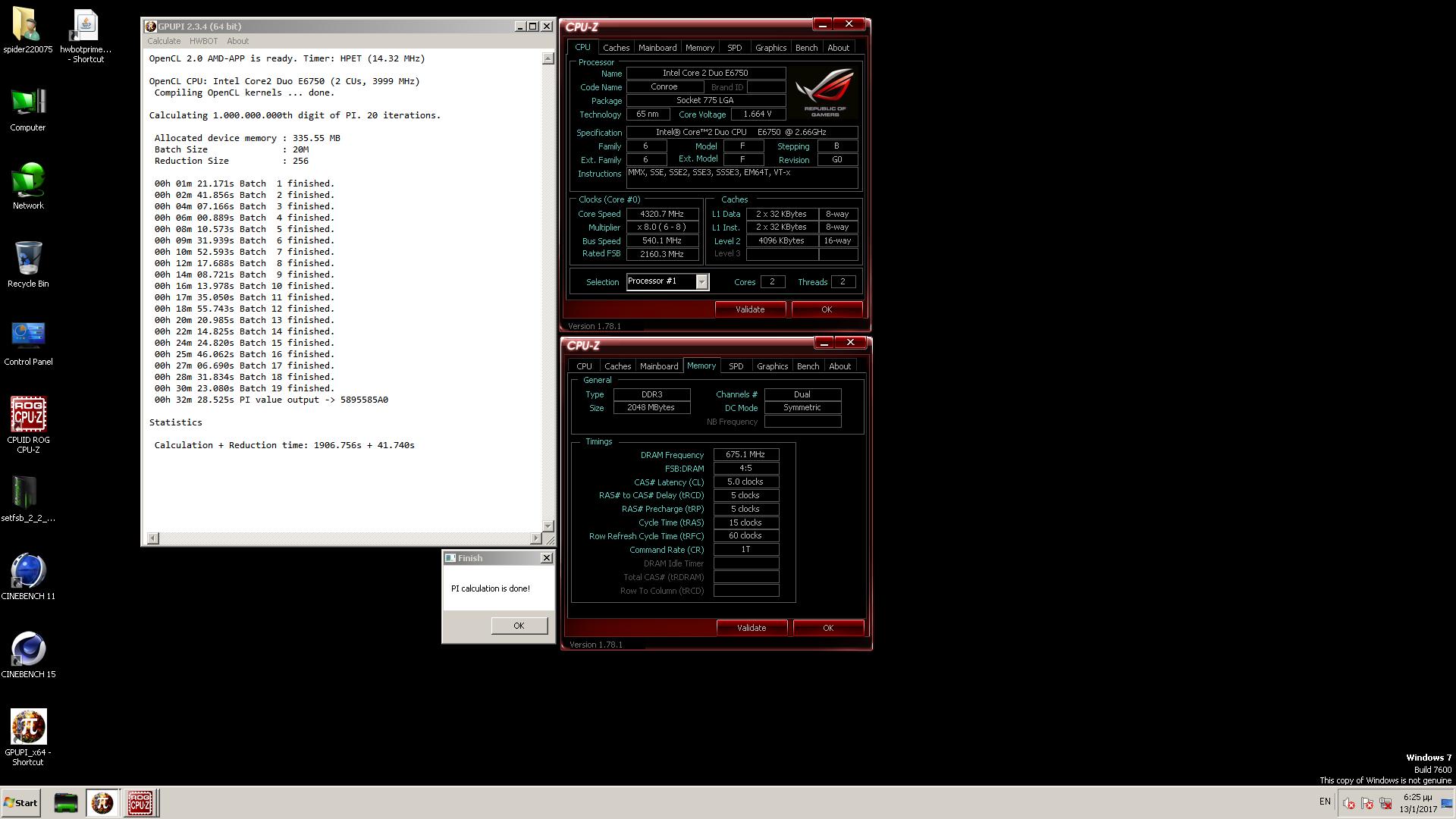Screen dimensions: 1456x819
Task: Click the Start button on taskbar
Action: tap(20, 802)
